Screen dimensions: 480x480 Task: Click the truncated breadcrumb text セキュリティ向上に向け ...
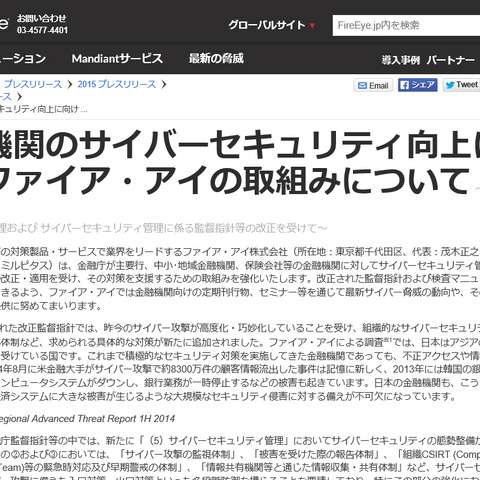pyautogui.click(x=43, y=109)
